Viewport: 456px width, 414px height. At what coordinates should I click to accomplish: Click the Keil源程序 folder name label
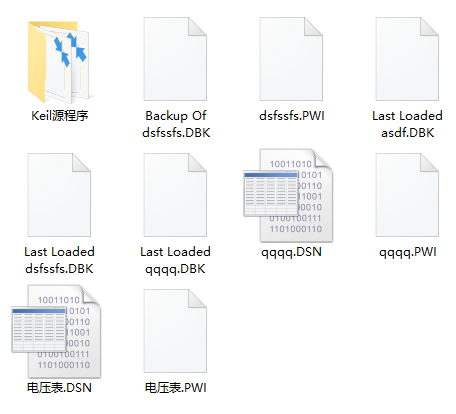click(60, 116)
